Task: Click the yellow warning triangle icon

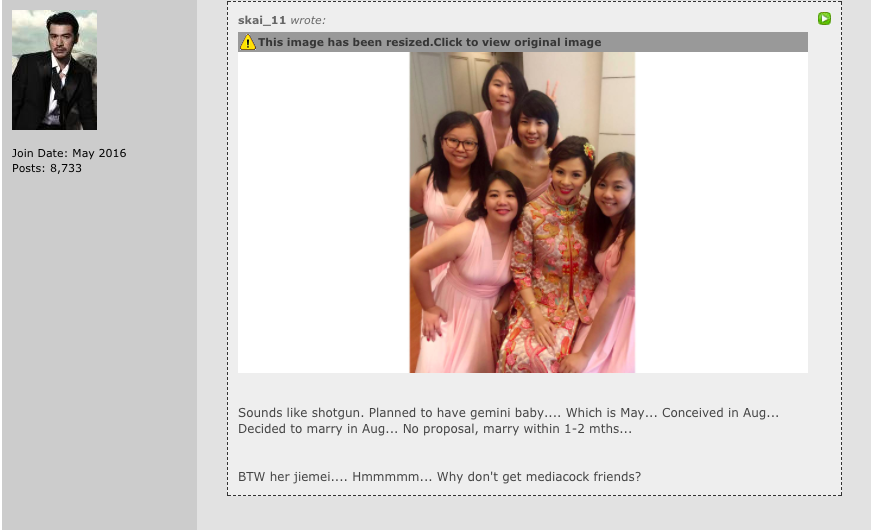Action: [x=248, y=42]
